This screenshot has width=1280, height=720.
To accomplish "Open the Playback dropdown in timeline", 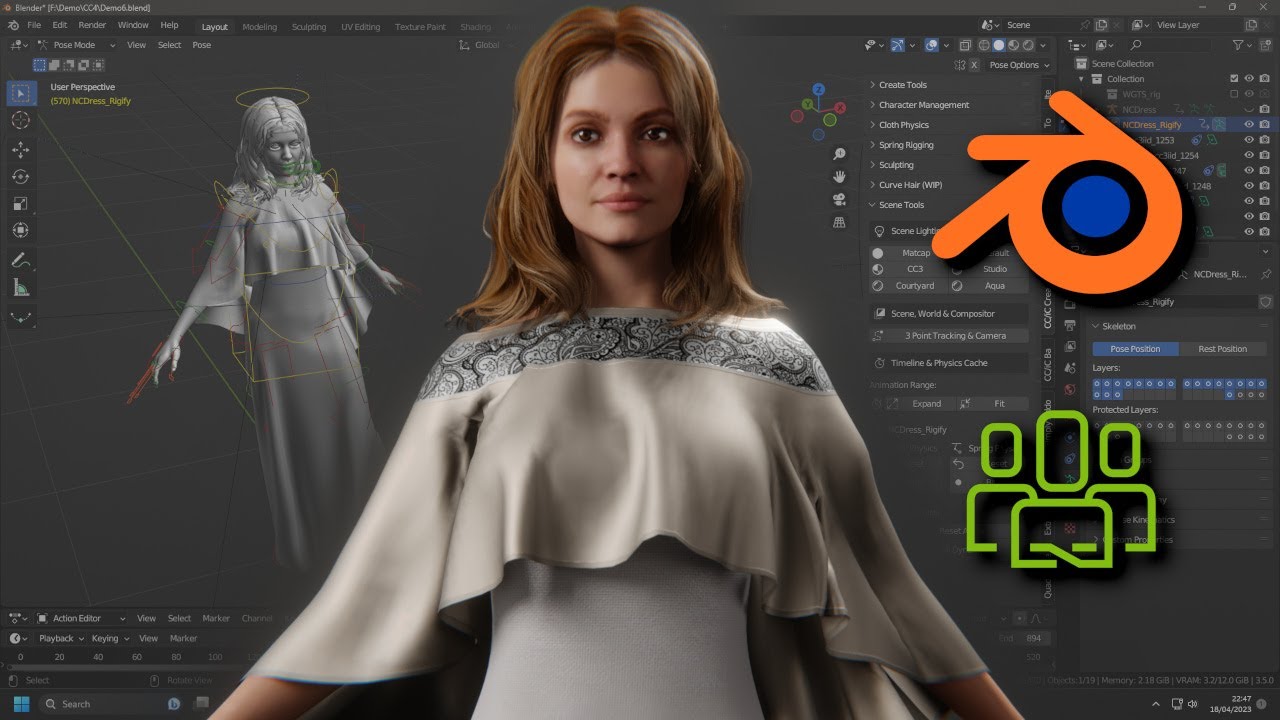I will coord(61,638).
